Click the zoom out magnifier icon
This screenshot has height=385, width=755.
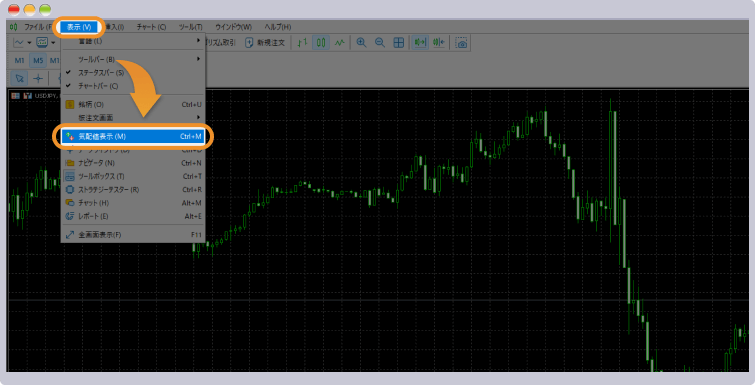pyautogui.click(x=380, y=43)
